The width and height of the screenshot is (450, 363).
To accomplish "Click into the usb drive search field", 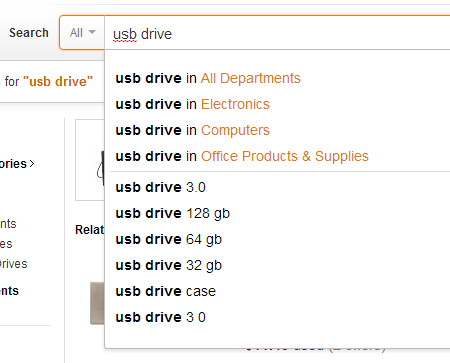I will [x=277, y=33].
